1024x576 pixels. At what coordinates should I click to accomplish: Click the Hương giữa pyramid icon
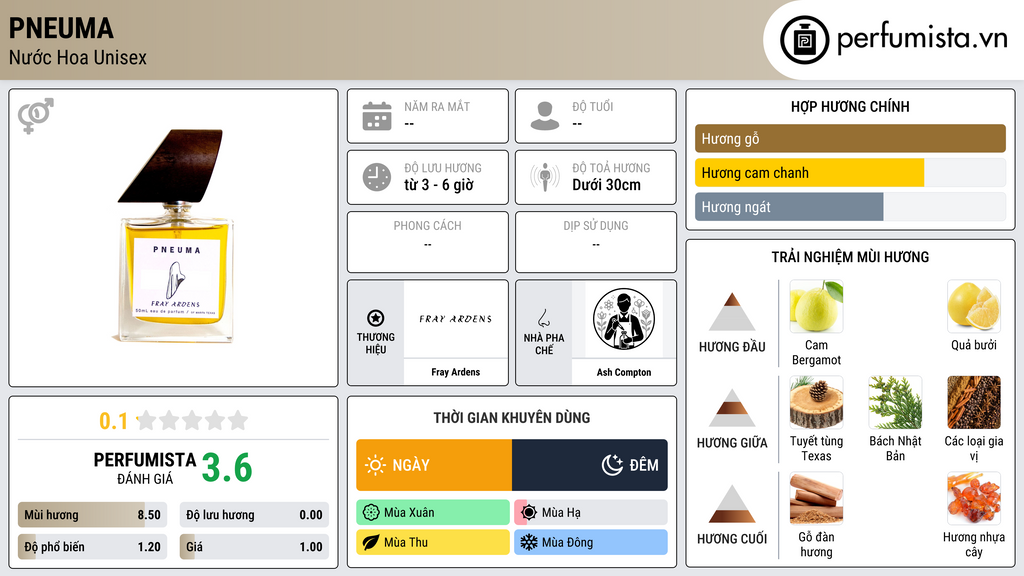(x=732, y=408)
